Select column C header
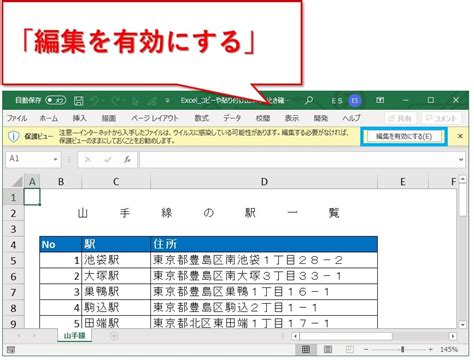 coord(116,182)
